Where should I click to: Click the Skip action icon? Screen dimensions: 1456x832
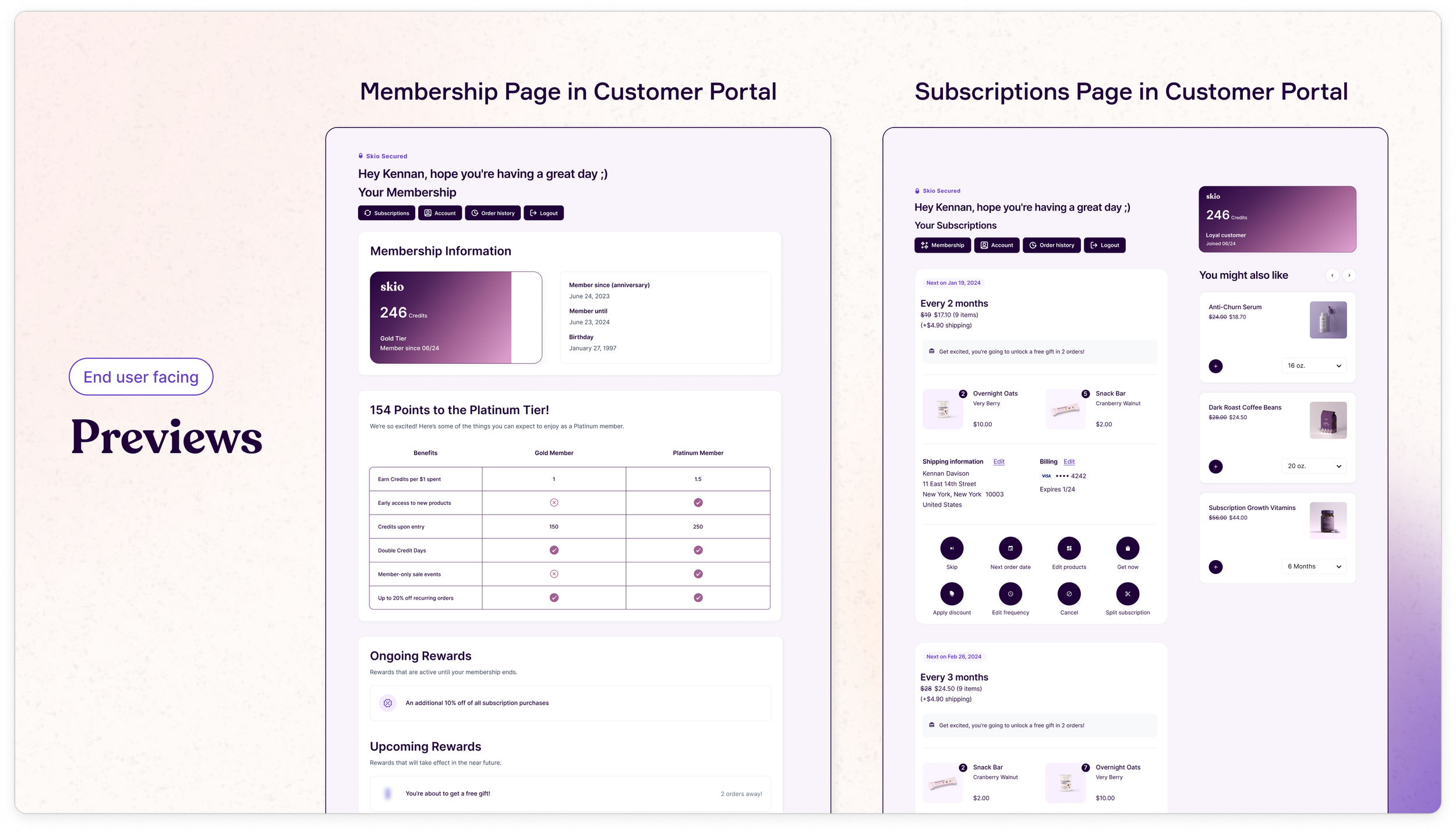952,548
